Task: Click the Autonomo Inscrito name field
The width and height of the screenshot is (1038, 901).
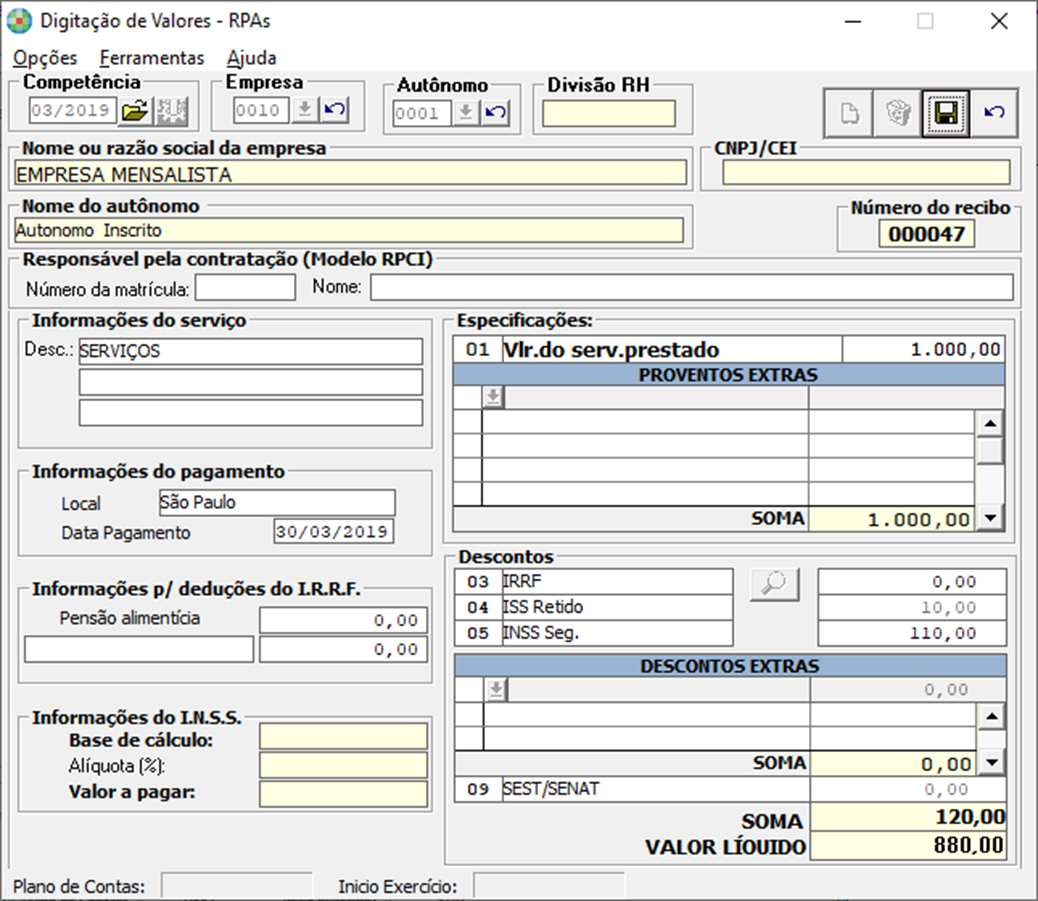Action: (x=348, y=230)
